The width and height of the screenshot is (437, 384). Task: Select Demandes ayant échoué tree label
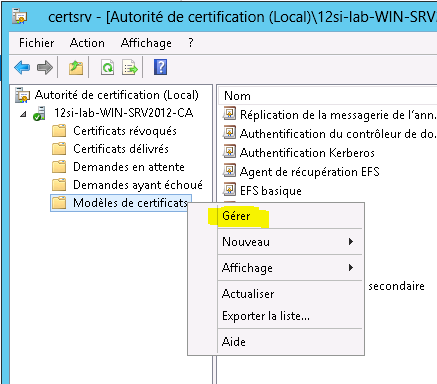138,185
